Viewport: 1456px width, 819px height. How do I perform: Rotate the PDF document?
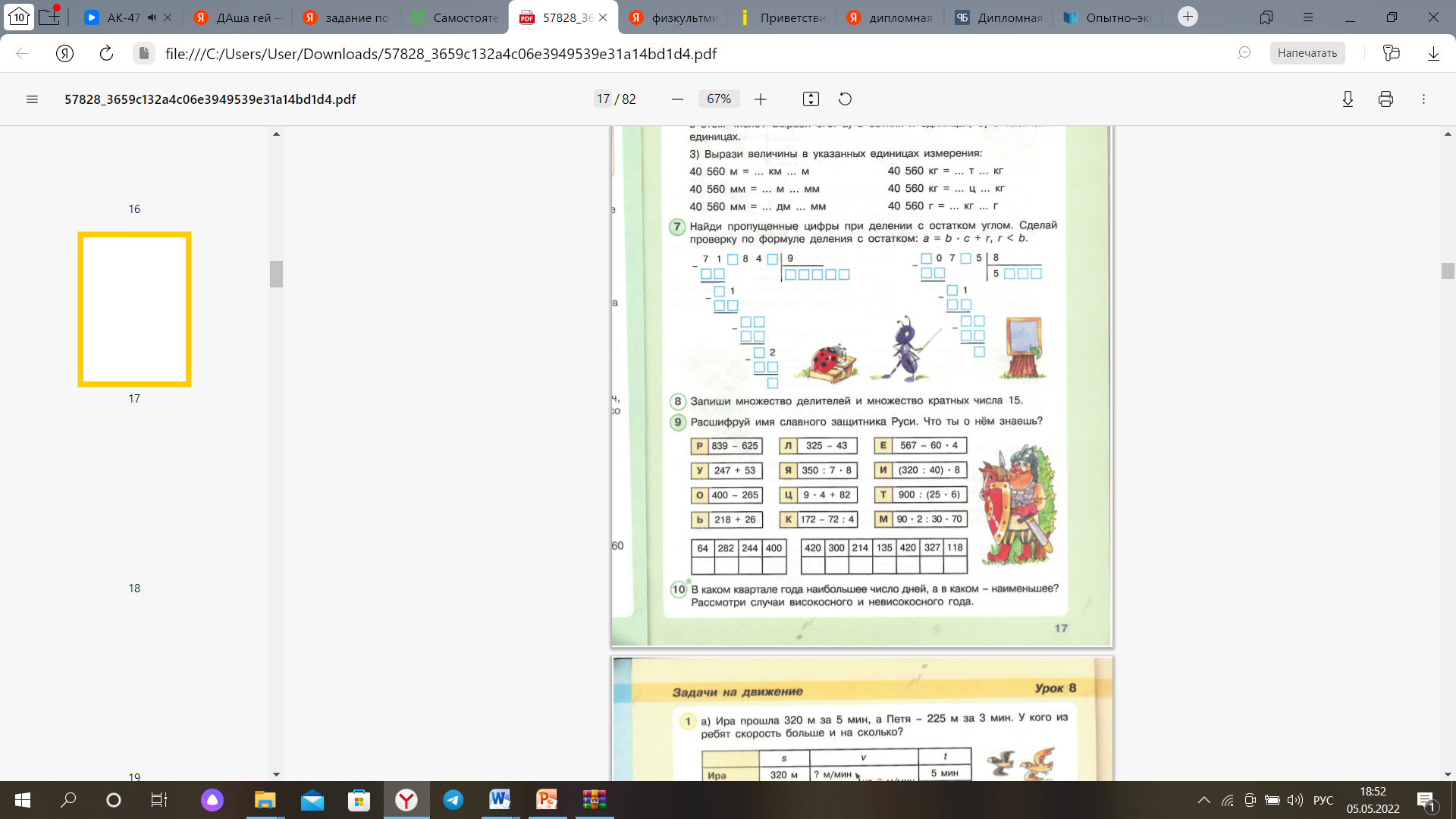845,99
